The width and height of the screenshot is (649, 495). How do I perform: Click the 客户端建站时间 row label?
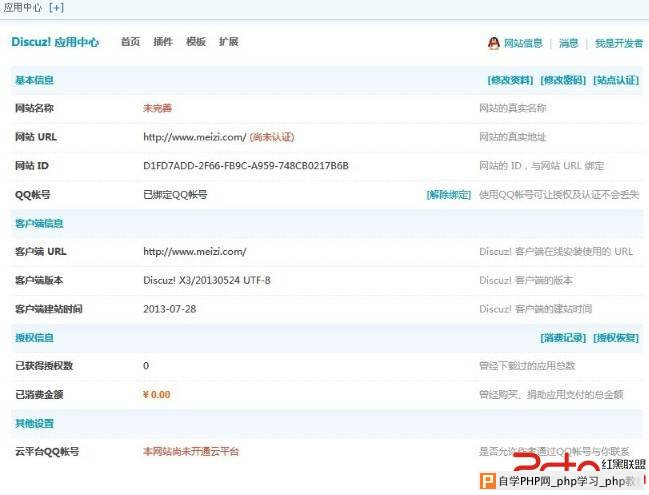(x=49, y=309)
